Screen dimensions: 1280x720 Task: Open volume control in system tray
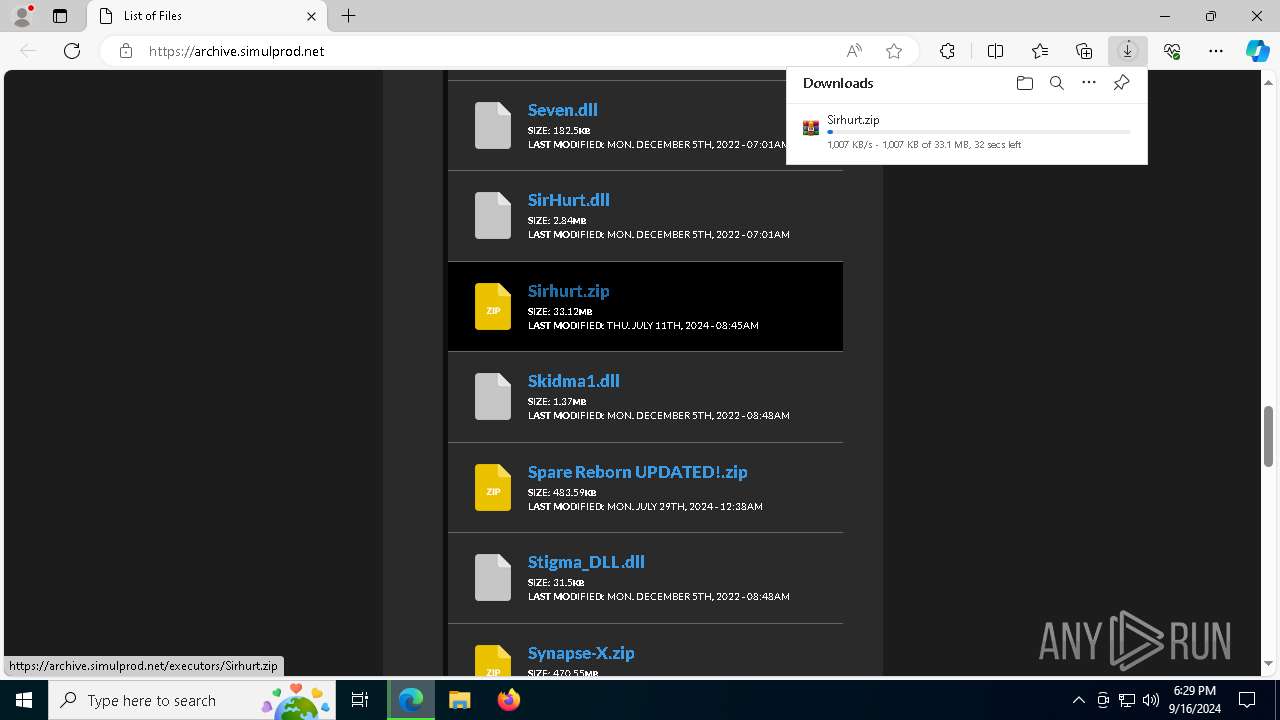coord(1151,700)
